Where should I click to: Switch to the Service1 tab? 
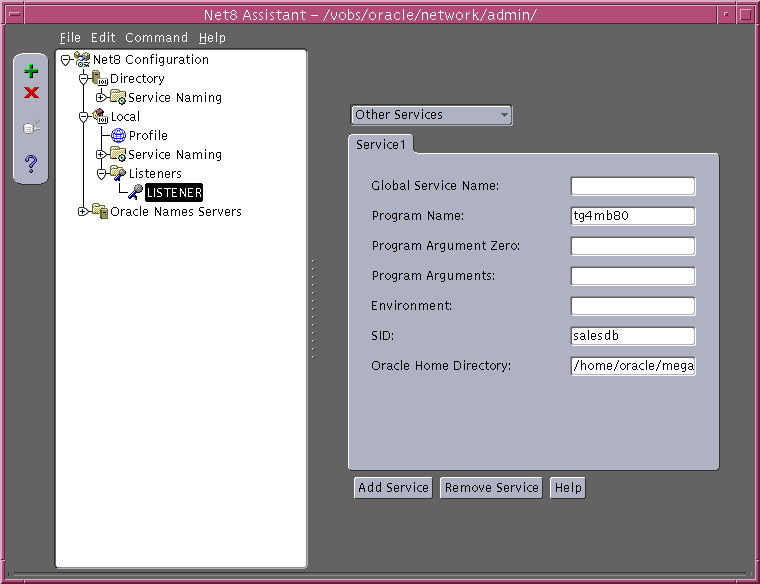[x=381, y=145]
